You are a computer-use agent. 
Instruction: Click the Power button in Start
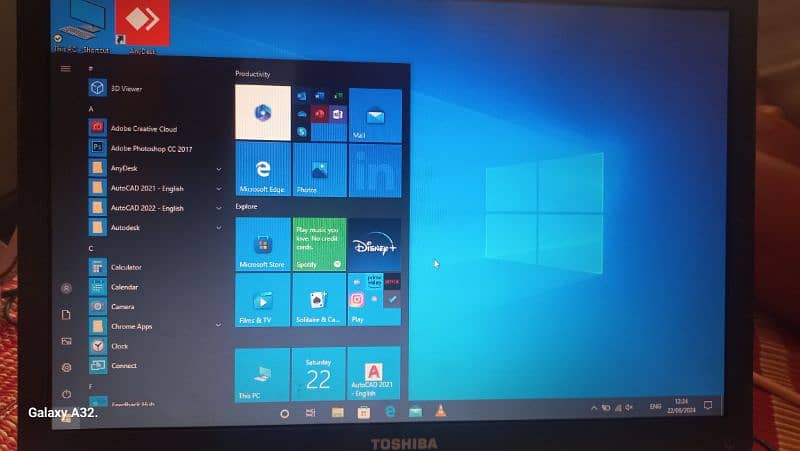pos(66,394)
